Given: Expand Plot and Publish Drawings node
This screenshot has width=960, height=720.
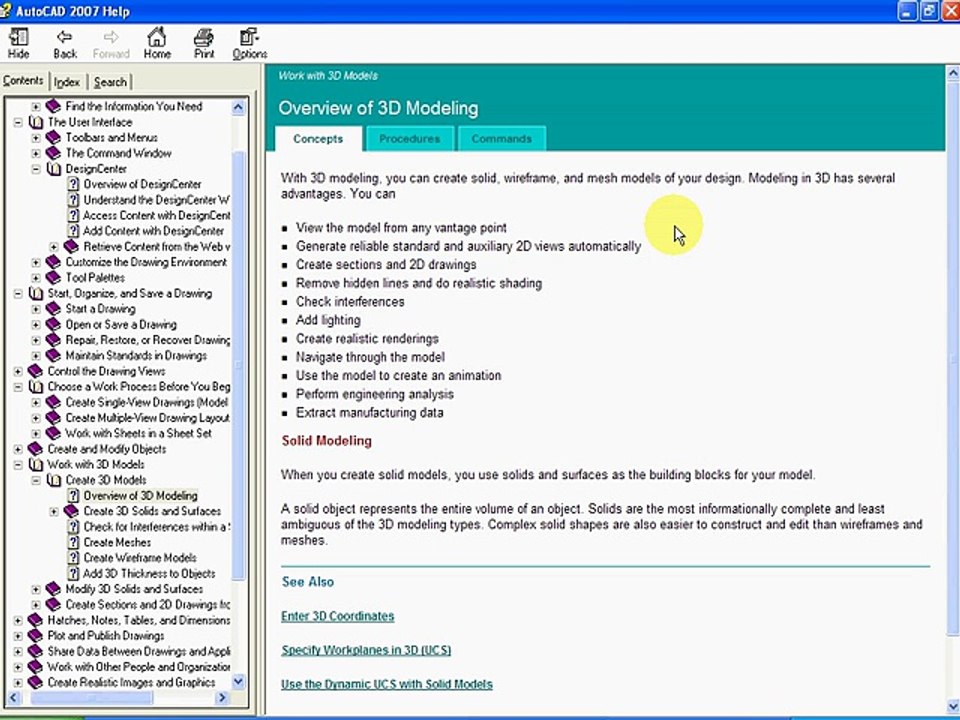Looking at the screenshot, I should [x=18, y=636].
